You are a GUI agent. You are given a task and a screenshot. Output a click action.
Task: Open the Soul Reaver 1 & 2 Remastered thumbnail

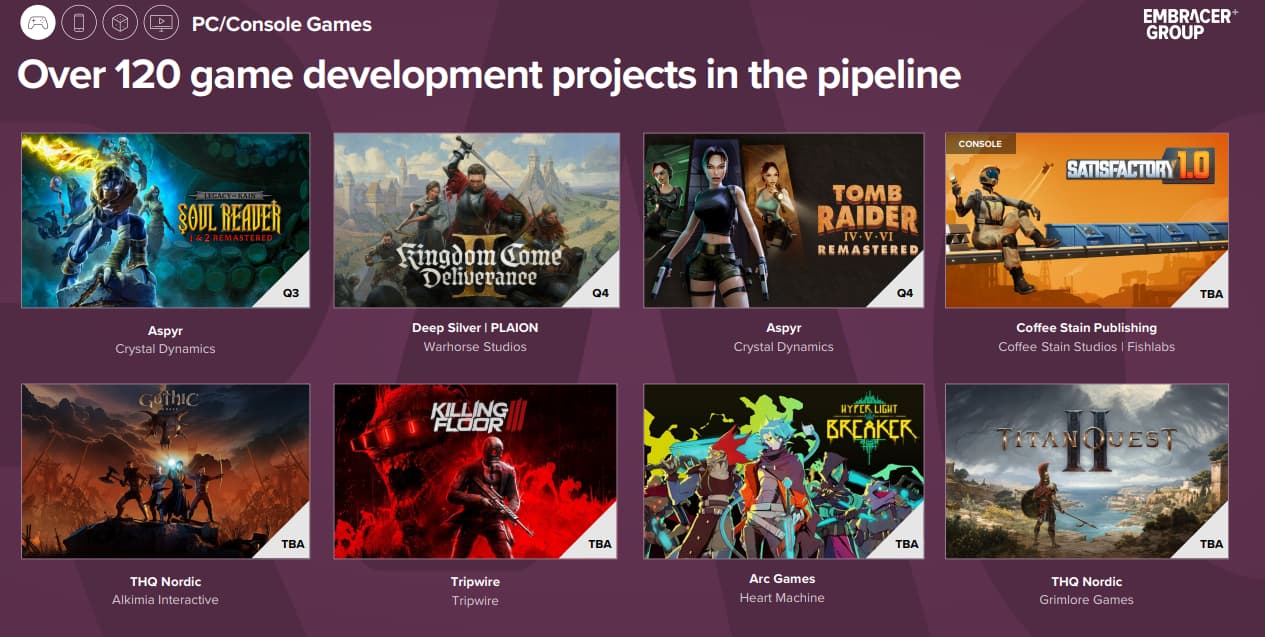click(x=165, y=220)
